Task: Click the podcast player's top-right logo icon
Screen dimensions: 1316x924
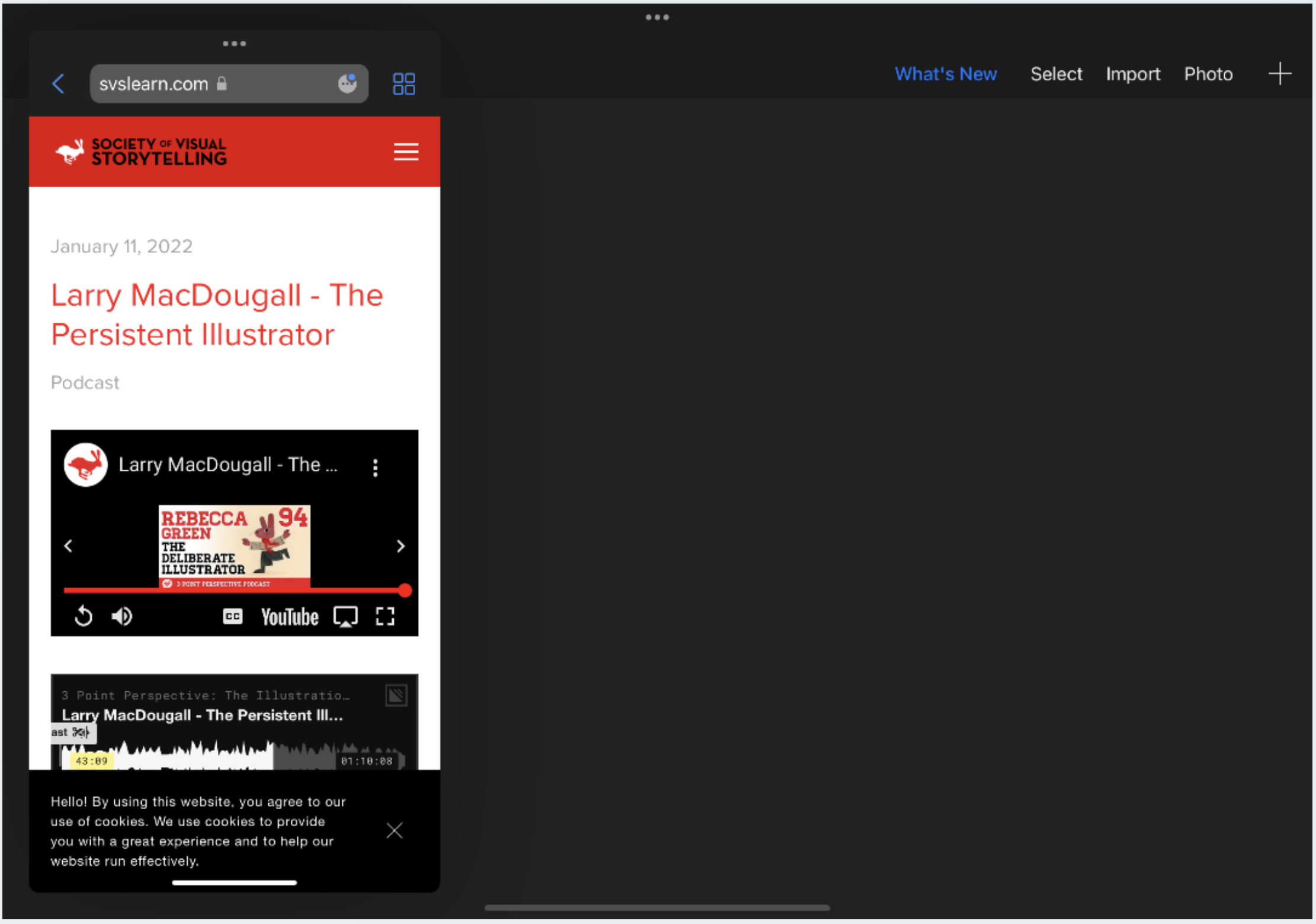Action: [396, 695]
